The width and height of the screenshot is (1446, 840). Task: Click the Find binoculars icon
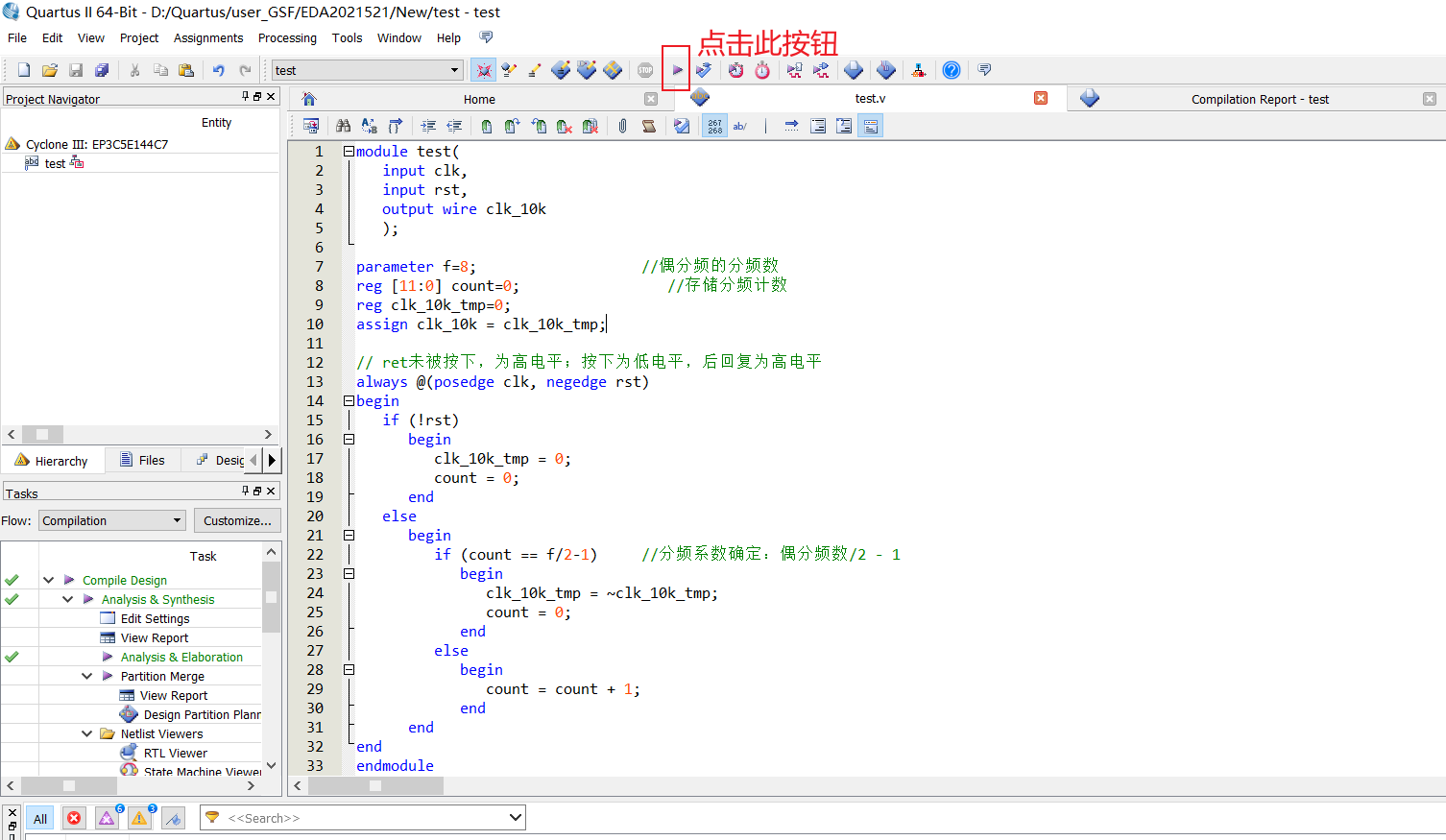[343, 126]
